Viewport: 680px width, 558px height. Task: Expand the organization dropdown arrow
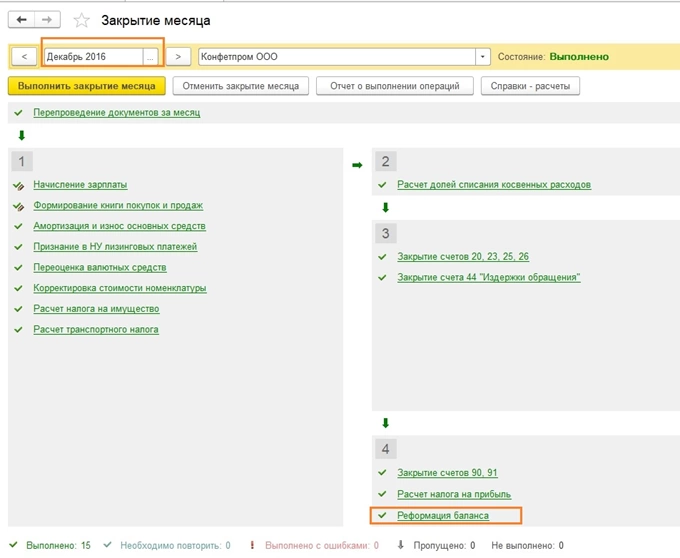pos(483,57)
